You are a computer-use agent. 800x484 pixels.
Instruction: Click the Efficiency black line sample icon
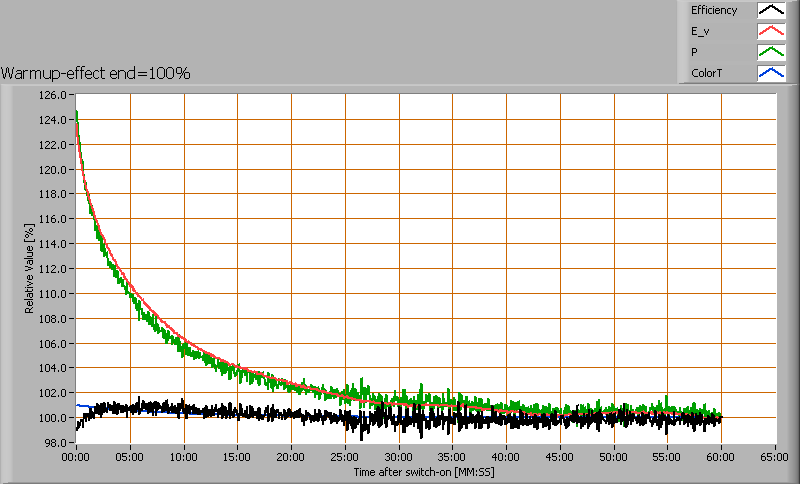click(770, 11)
